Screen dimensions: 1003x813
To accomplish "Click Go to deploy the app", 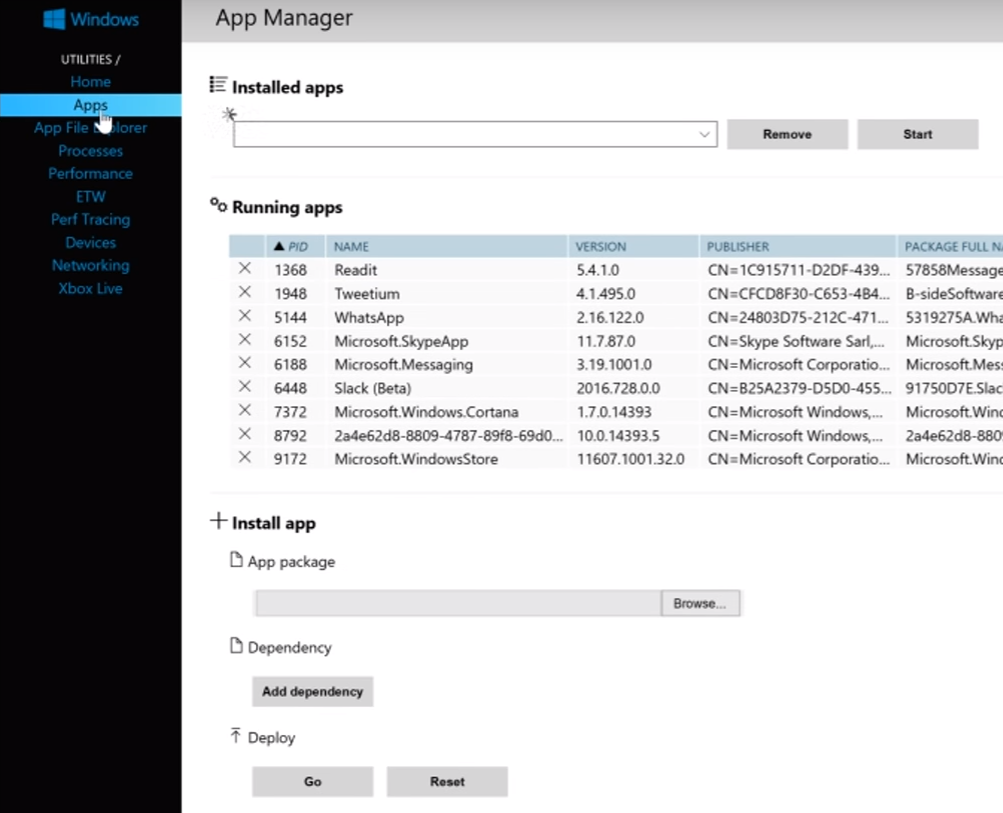I will [312, 782].
